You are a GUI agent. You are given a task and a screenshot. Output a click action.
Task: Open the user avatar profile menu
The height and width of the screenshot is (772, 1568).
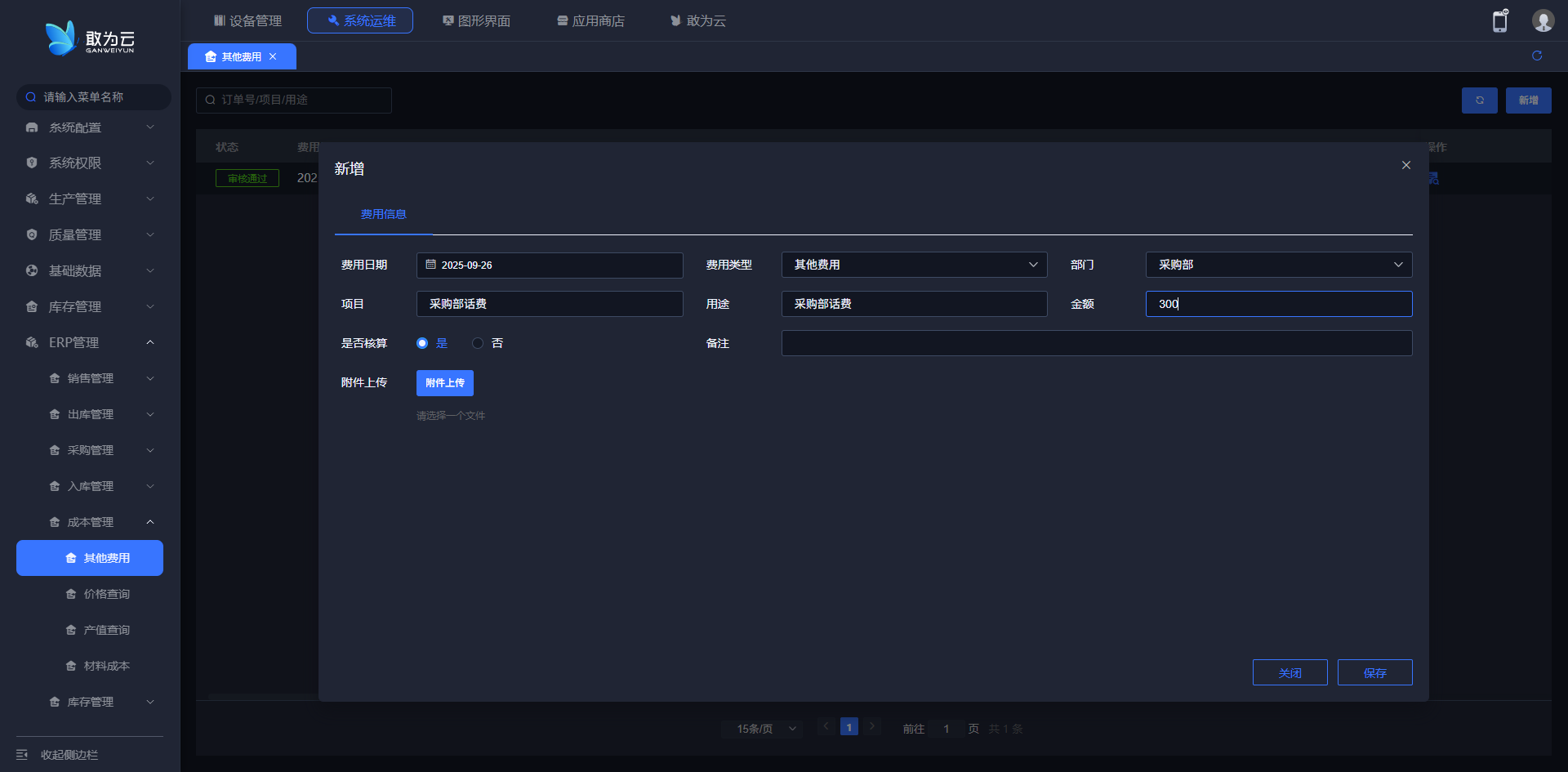click(1542, 21)
